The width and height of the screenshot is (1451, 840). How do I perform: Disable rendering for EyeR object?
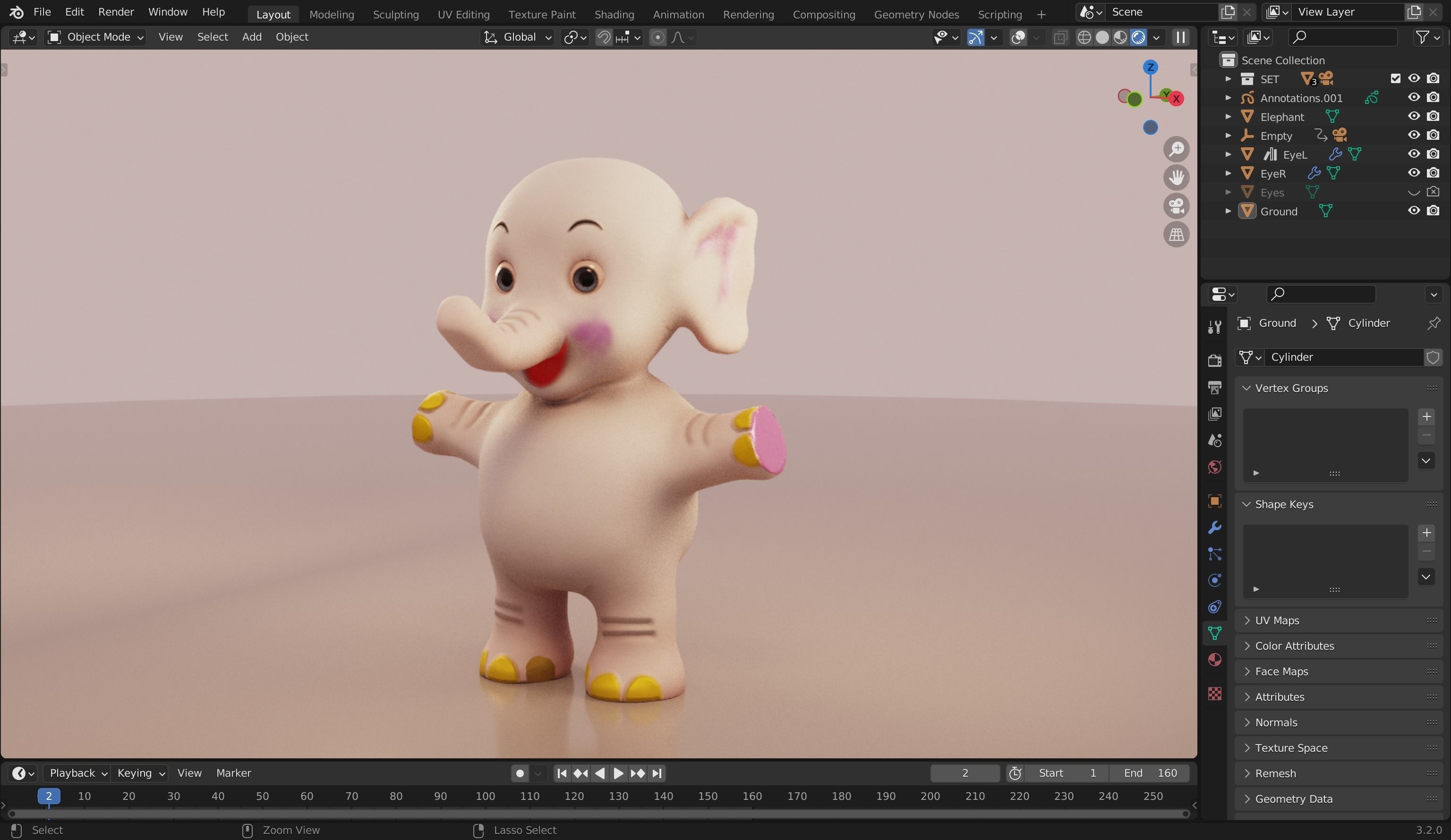[1433, 173]
